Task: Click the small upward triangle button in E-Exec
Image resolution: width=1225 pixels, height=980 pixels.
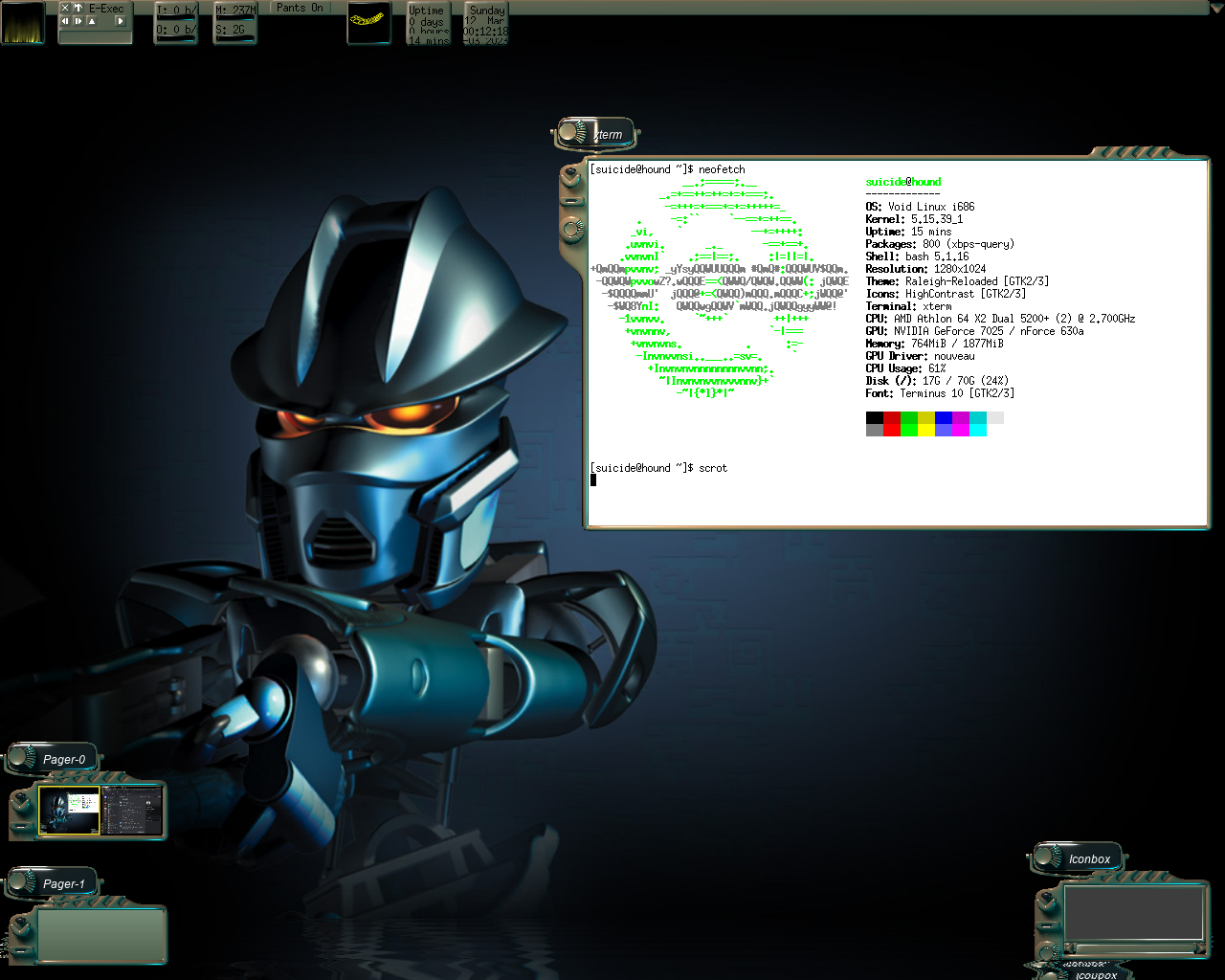Action: tap(92, 20)
